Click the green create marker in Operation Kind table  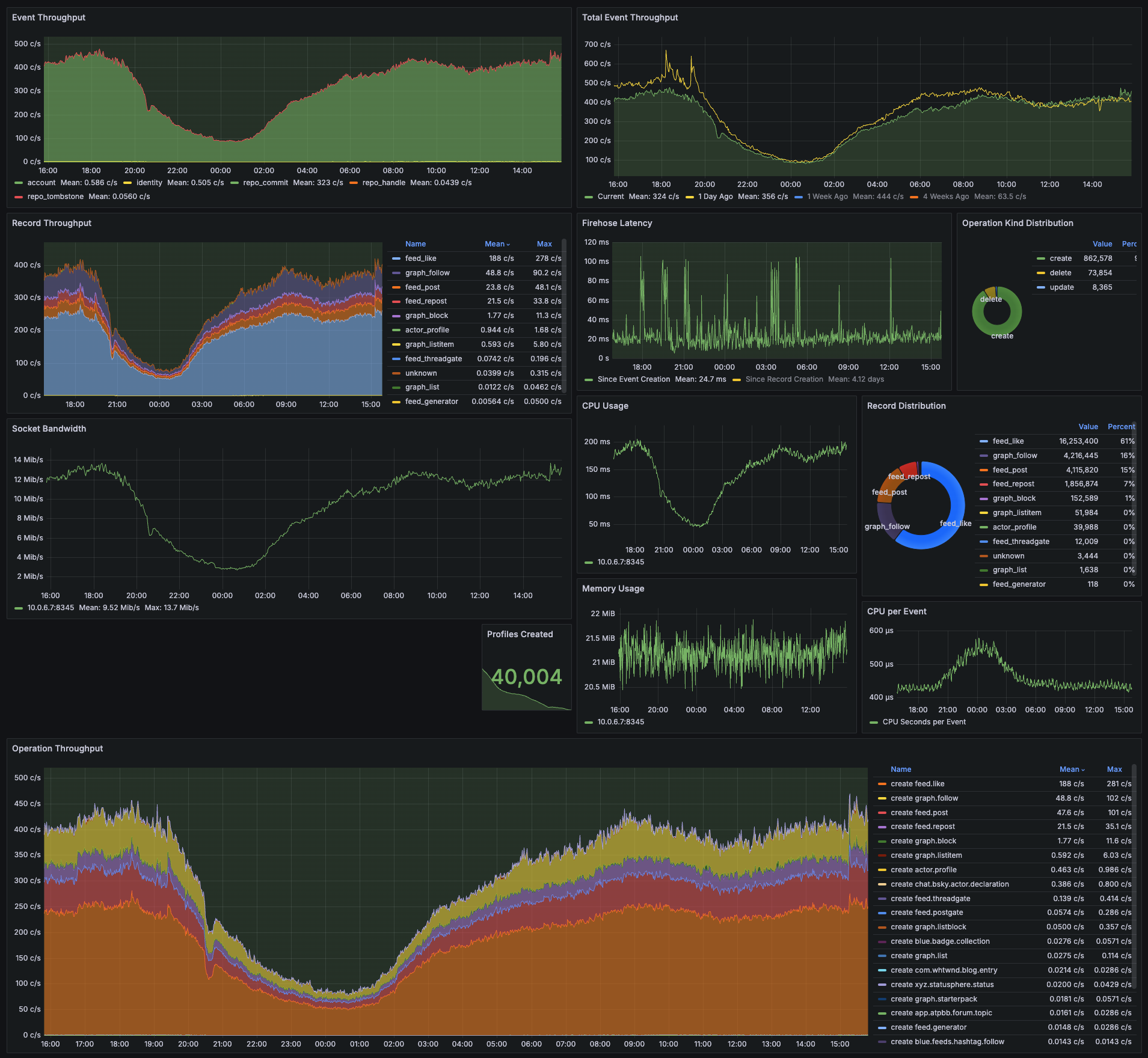click(1042, 258)
